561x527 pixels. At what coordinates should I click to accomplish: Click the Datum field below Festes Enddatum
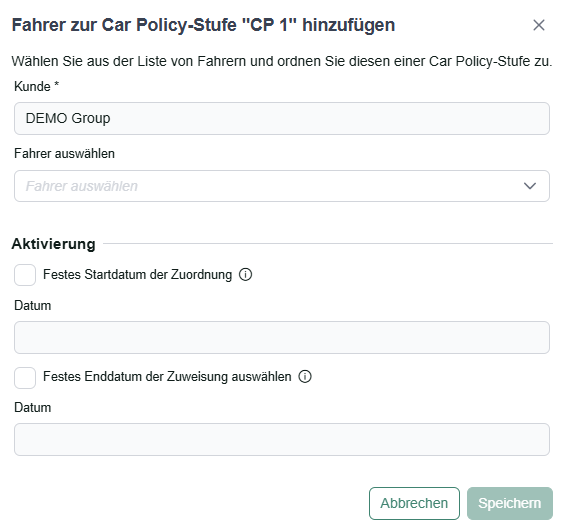[282, 439]
